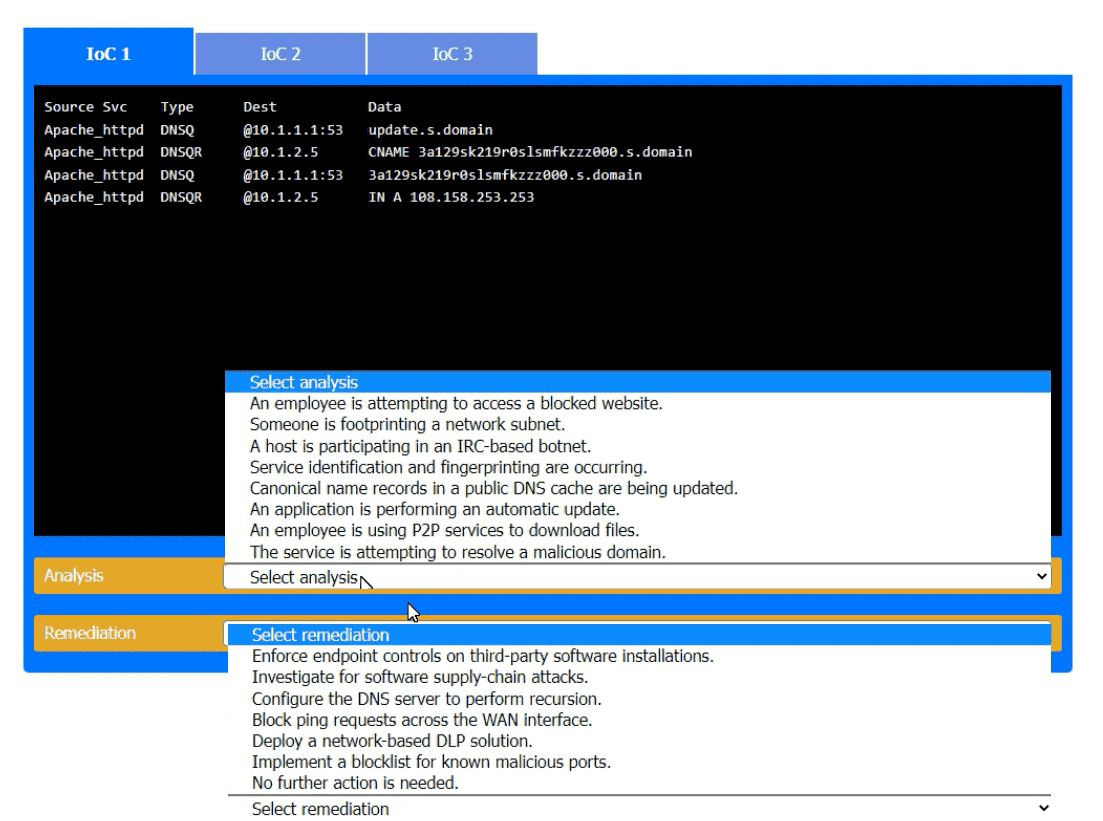Viewport: 1103px width, 821px height.
Task: Switch to the IoC 3 tab
Action: tap(452, 54)
